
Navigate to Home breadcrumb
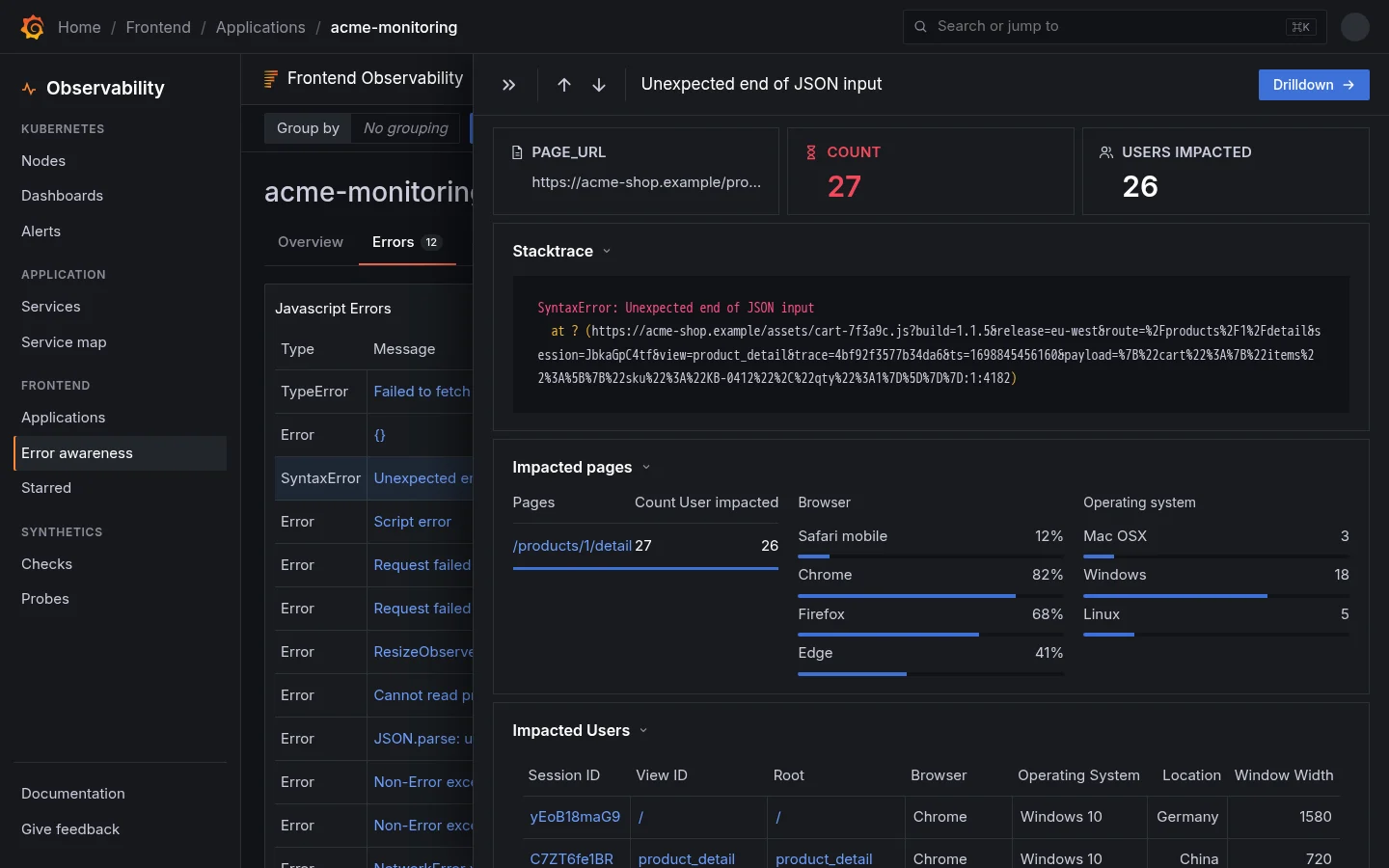(x=79, y=27)
